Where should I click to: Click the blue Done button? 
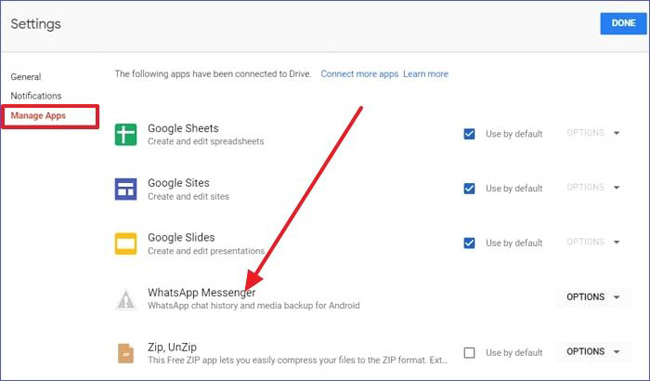coord(623,23)
